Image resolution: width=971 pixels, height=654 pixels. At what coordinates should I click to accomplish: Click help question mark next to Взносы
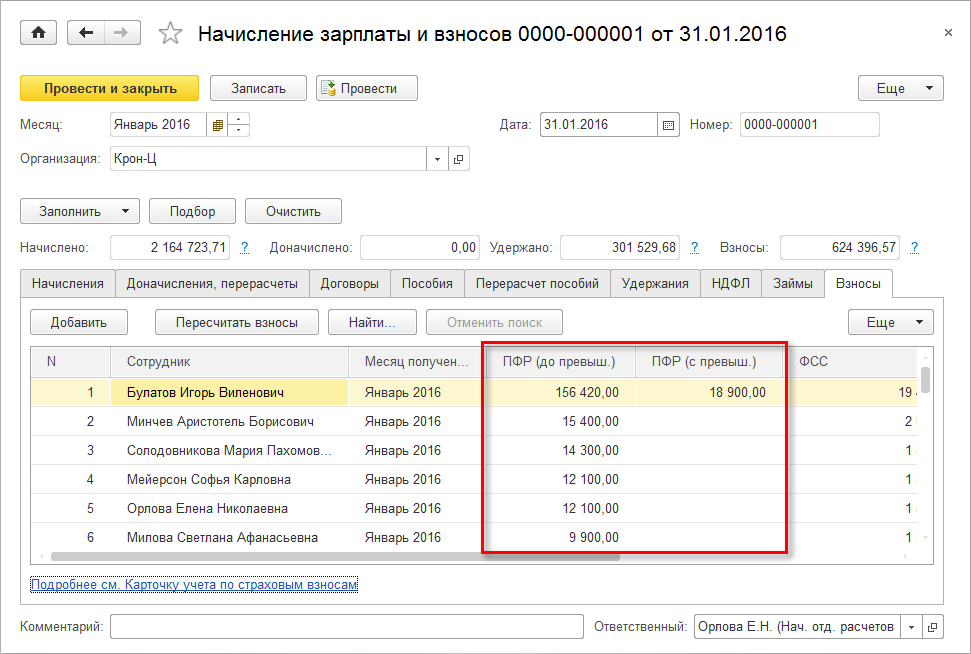point(914,247)
